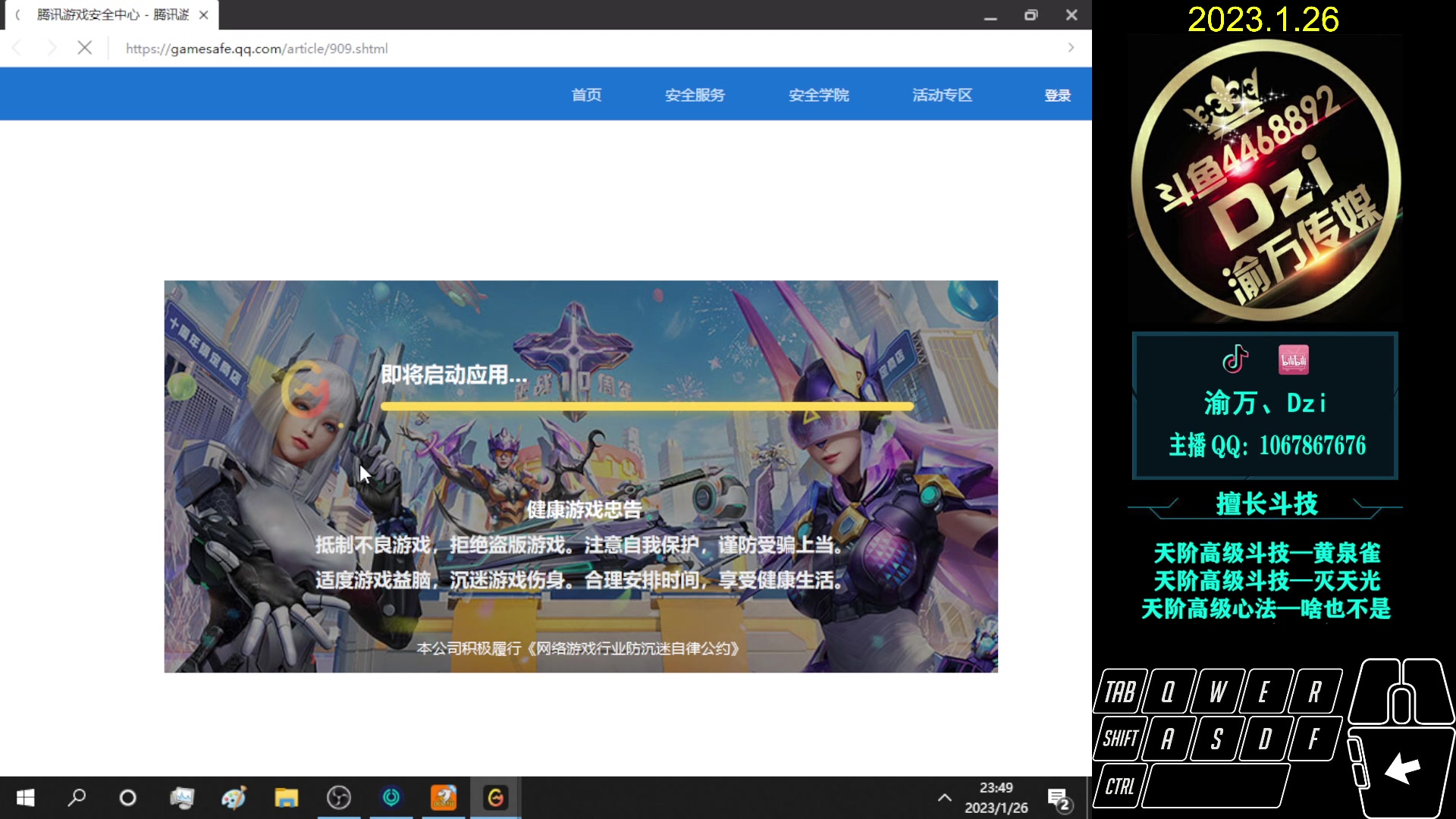
Task: Close the 腾讯游戏安全中心 browser tab
Action: click(203, 14)
